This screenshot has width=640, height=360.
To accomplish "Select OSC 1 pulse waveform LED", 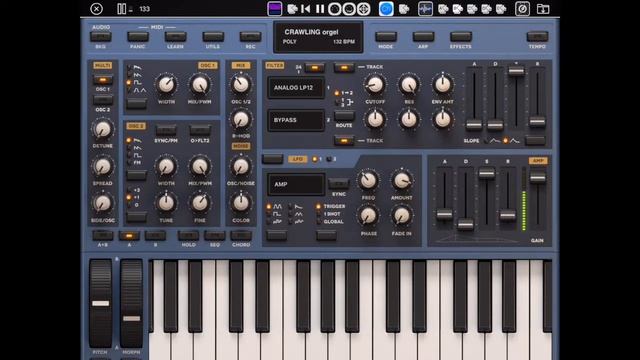I will pos(130,82).
